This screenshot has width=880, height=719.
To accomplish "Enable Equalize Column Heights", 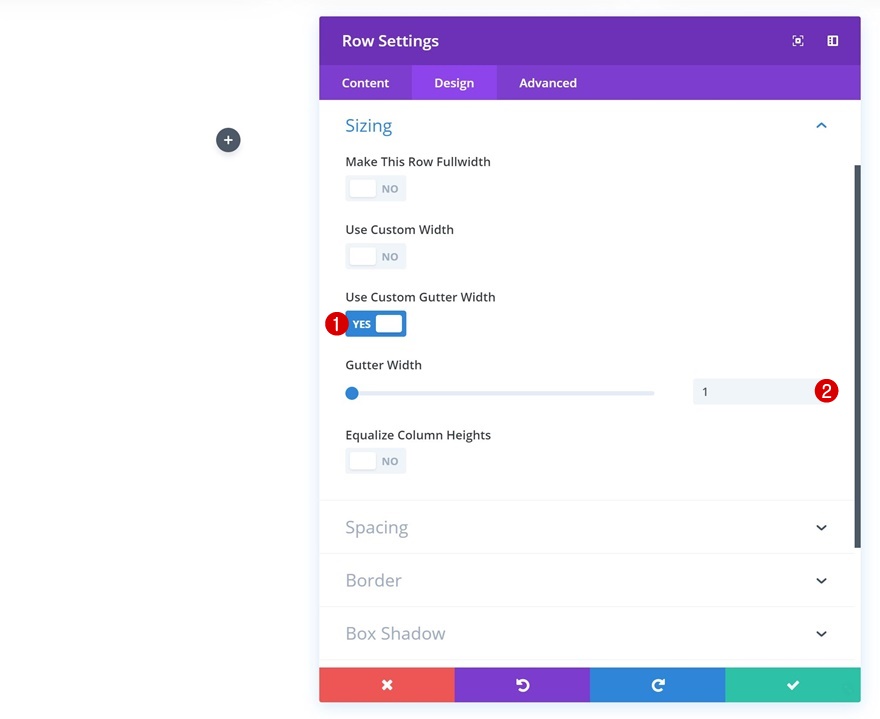I will 375,460.
